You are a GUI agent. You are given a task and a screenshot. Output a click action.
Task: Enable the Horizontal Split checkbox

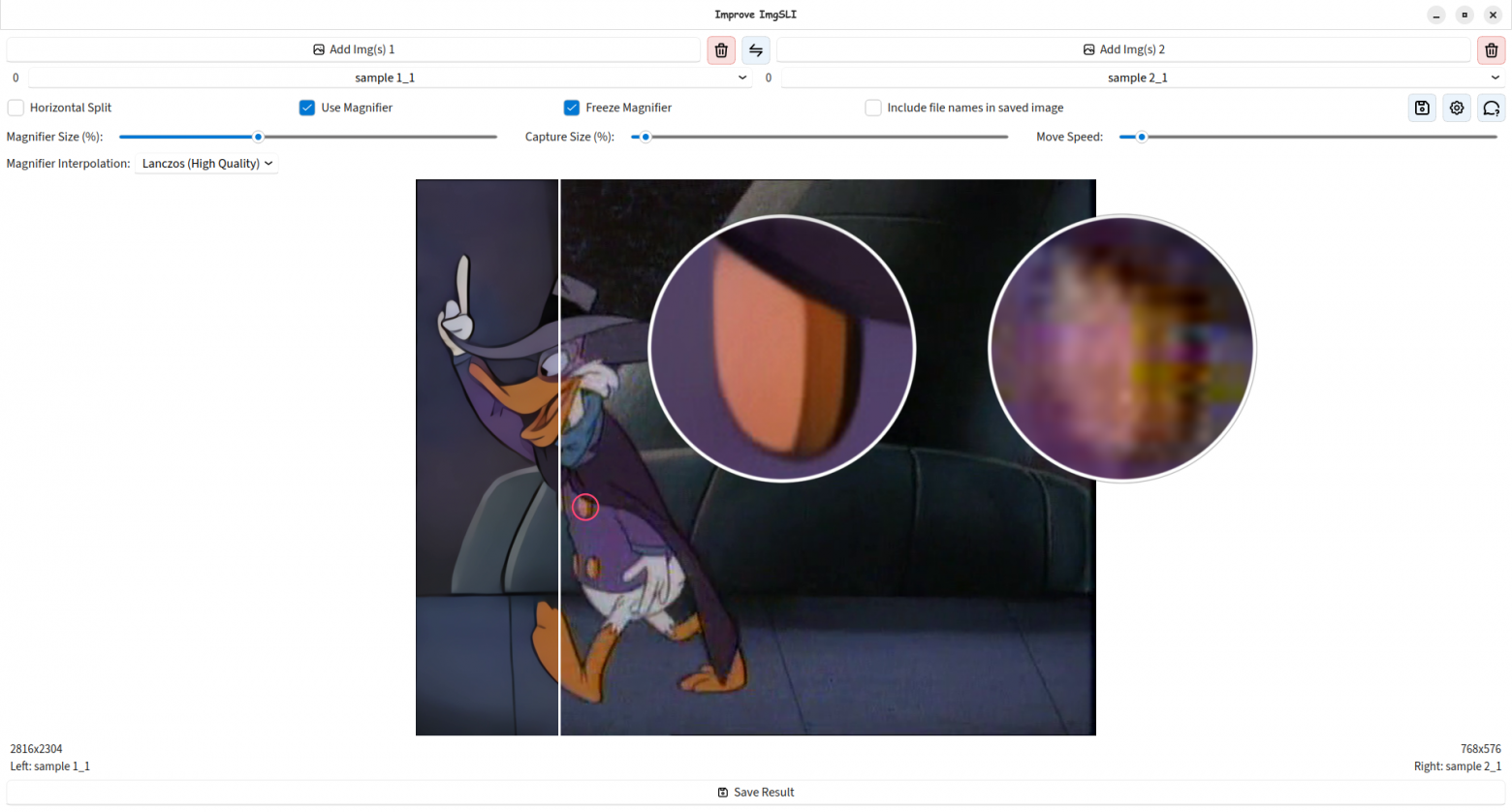(16, 108)
